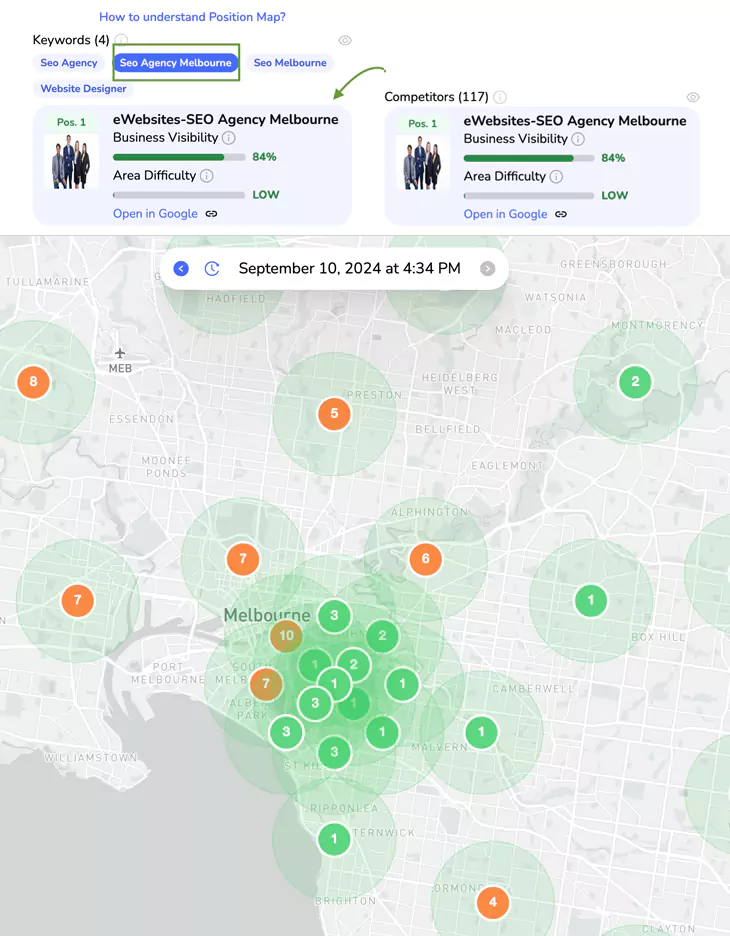
Task: Click the info icon beside Competitors (117)
Action: 500,97
